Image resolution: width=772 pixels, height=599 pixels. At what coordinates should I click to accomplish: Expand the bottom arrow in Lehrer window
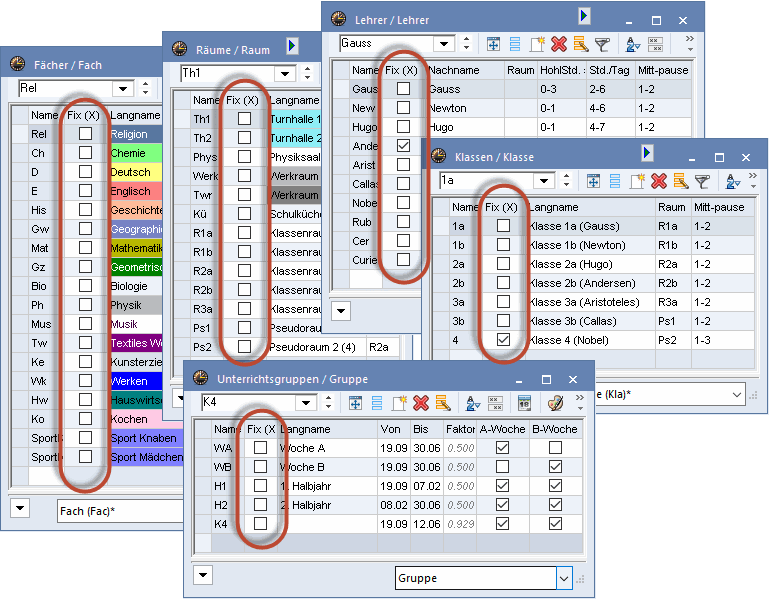[x=341, y=311]
